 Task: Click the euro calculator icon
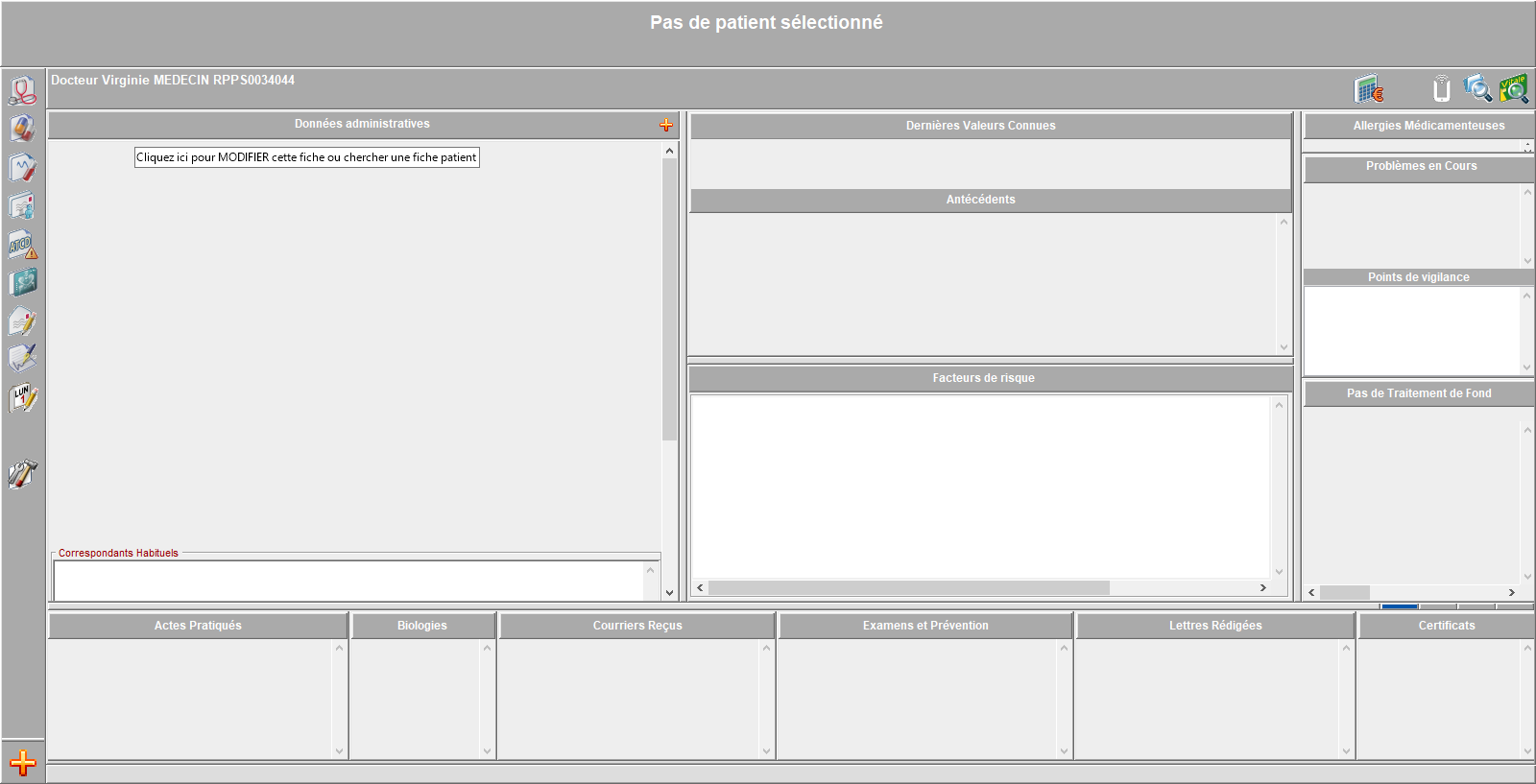click(x=1368, y=89)
